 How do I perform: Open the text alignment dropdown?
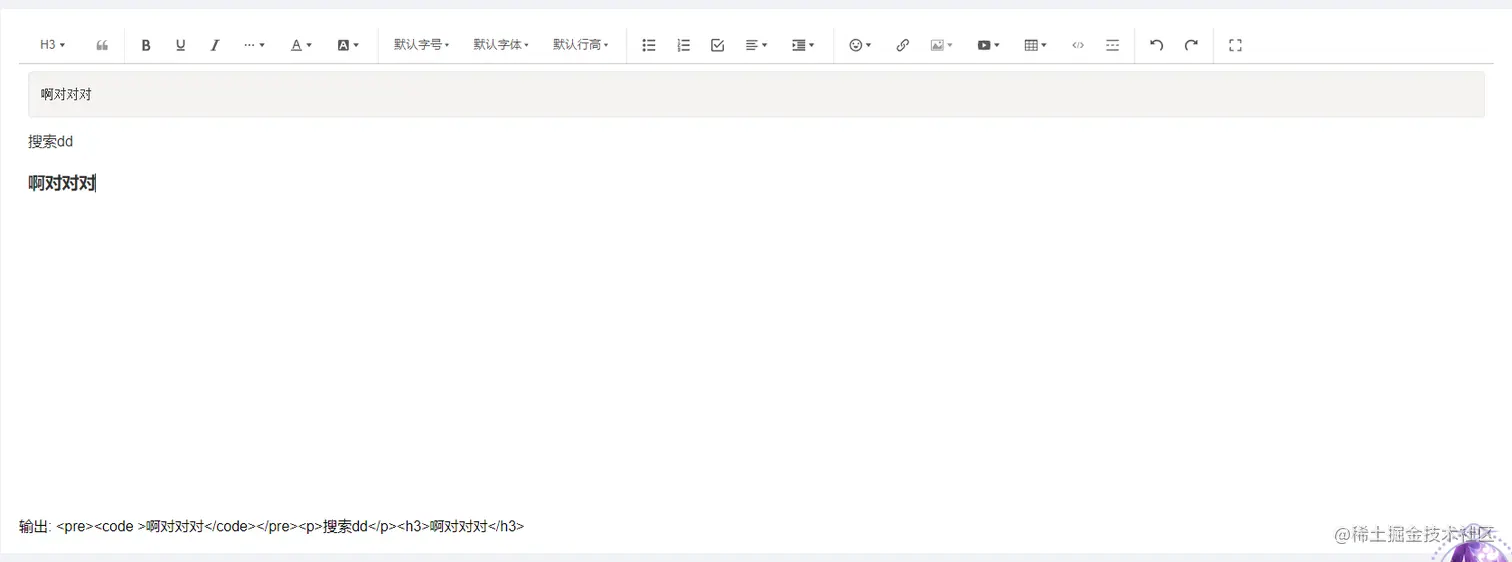[x=756, y=45]
